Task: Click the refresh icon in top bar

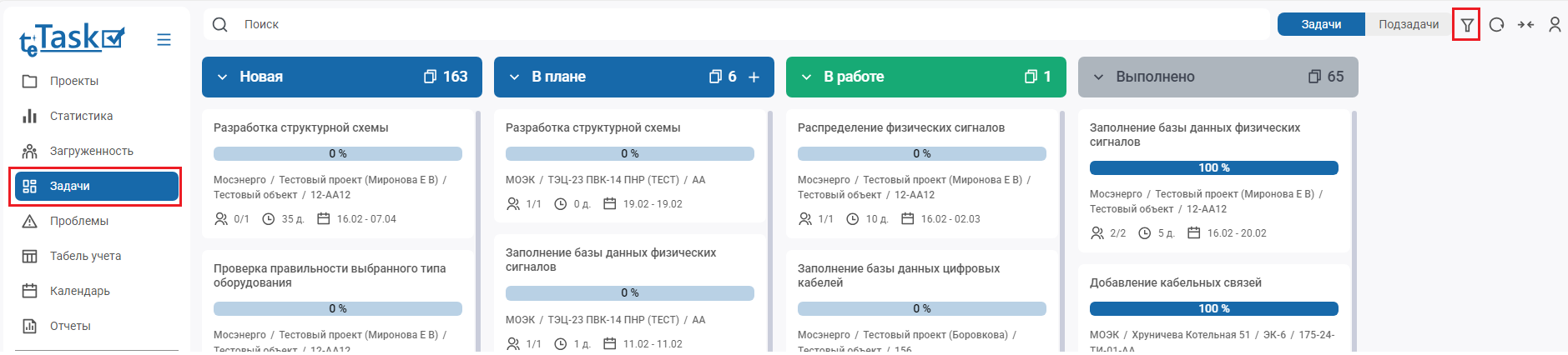Action: point(1496,25)
